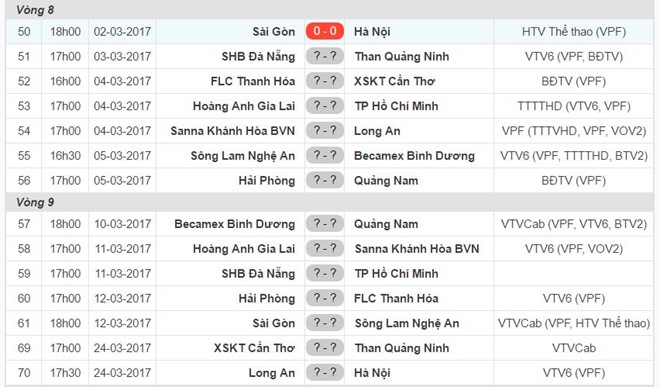Viewport: 660px width, 387px height.
Task: Open the Sài Gòn team link in match 50
Action: click(x=274, y=32)
